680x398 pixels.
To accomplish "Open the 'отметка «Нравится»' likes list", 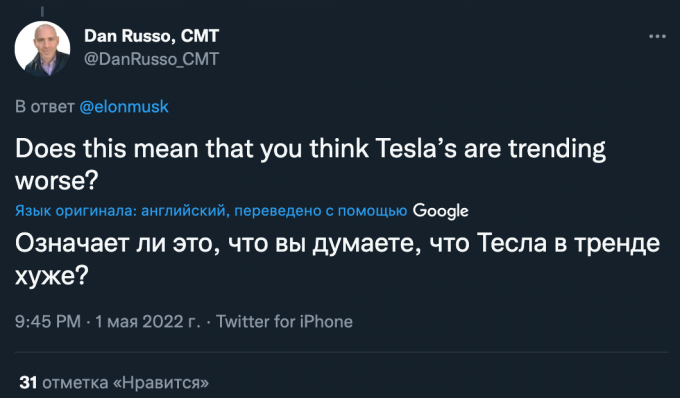I will (x=126, y=382).
